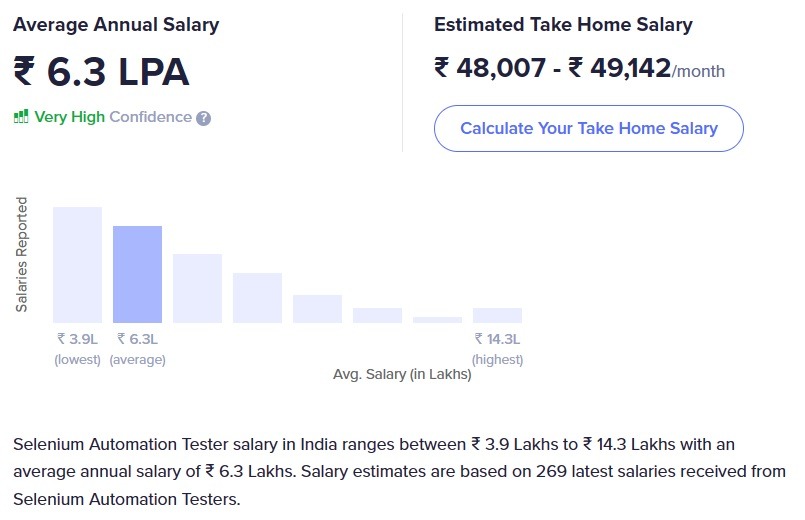
Task: Click the fifth histogram bar
Action: point(317,309)
